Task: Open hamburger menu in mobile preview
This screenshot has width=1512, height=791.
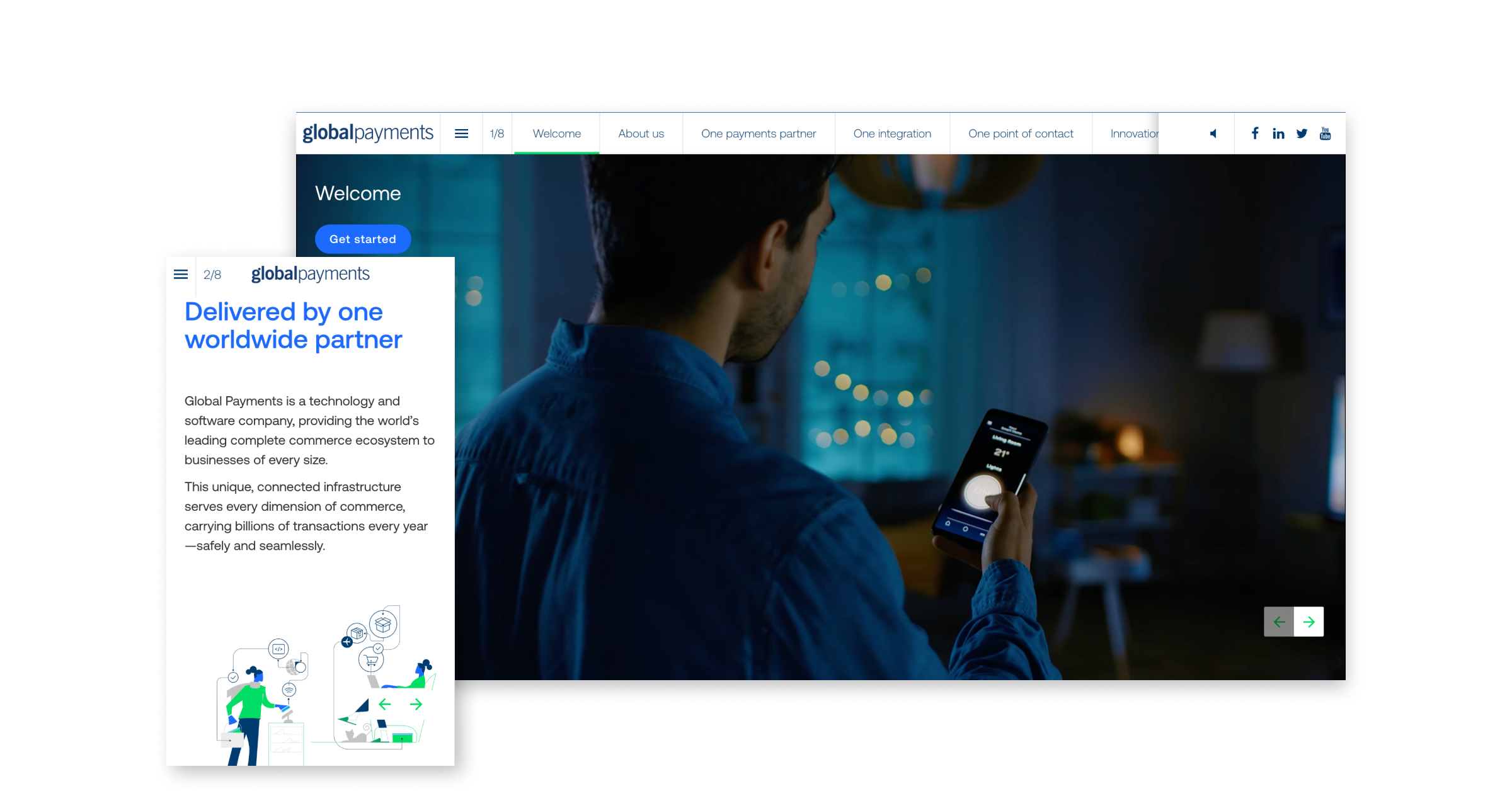Action: click(x=181, y=275)
